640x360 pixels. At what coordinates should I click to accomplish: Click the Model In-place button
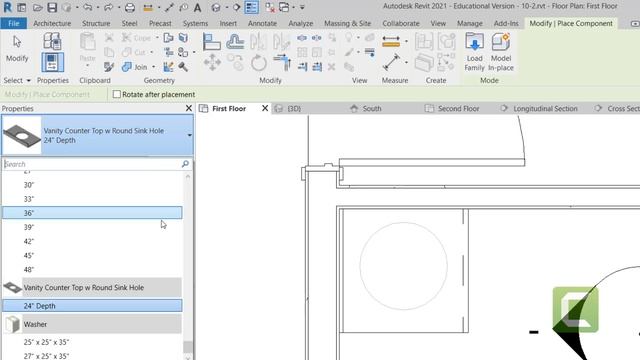point(501,52)
